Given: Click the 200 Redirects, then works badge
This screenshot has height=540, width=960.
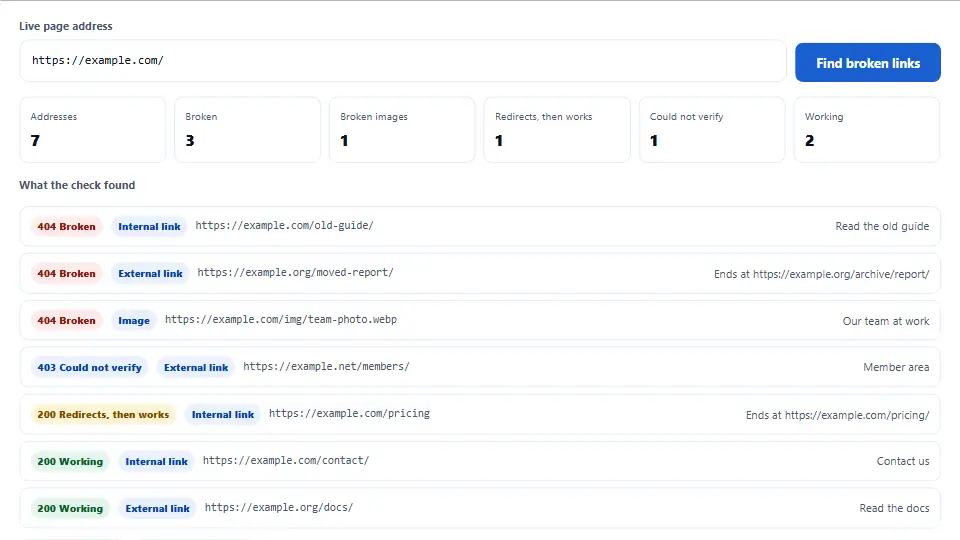Looking at the screenshot, I should (103, 414).
